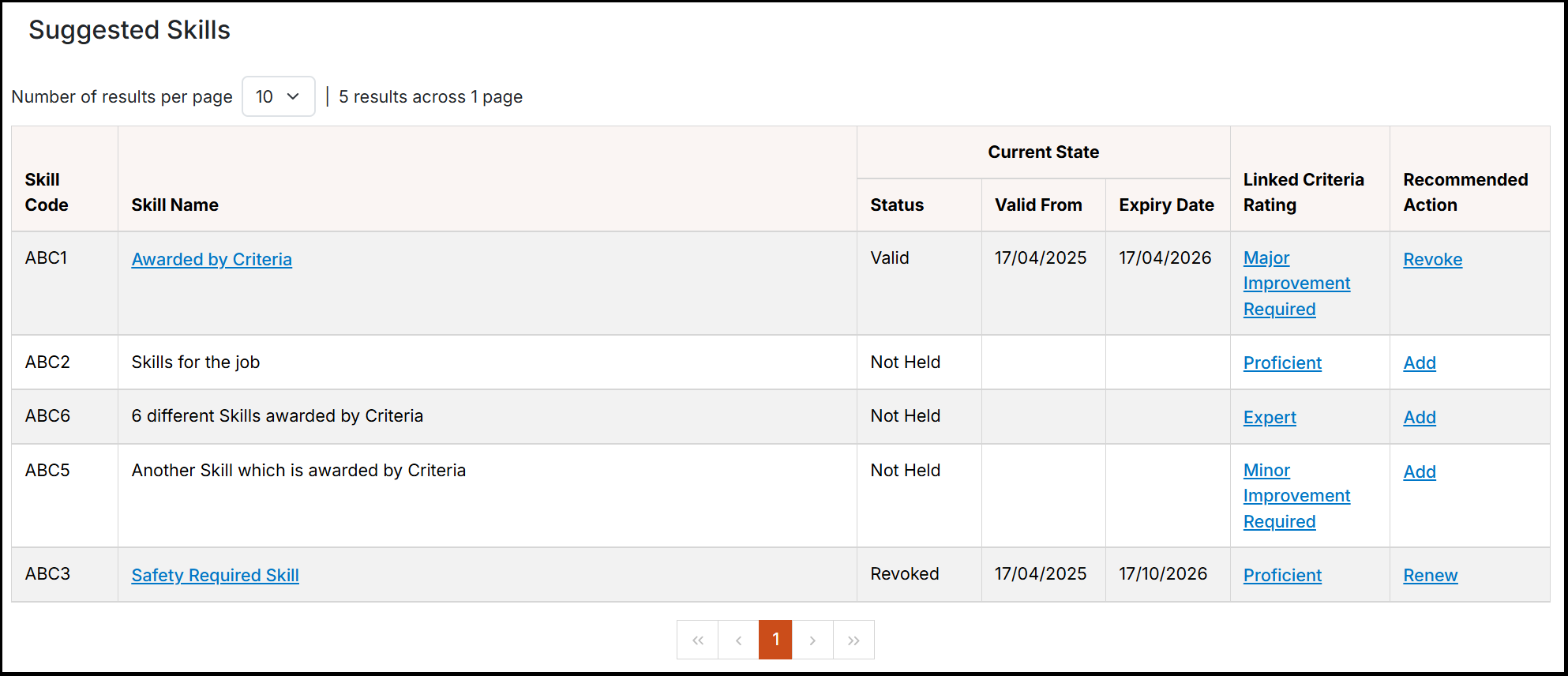Go to last page double-chevron icon
This screenshot has height=676, width=1568.
853,640
